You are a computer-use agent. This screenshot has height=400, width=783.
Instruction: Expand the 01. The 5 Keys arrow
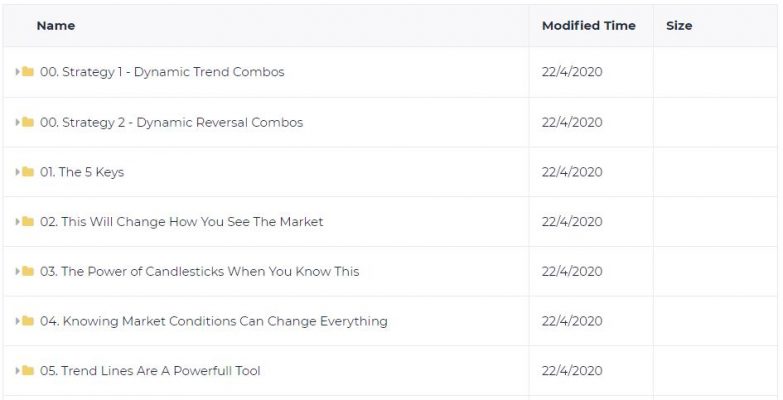point(17,172)
